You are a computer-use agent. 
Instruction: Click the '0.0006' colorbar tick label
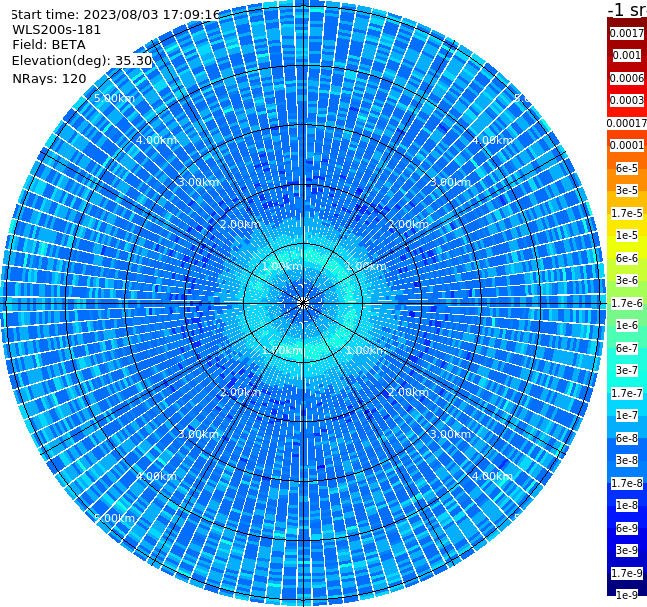click(x=627, y=78)
